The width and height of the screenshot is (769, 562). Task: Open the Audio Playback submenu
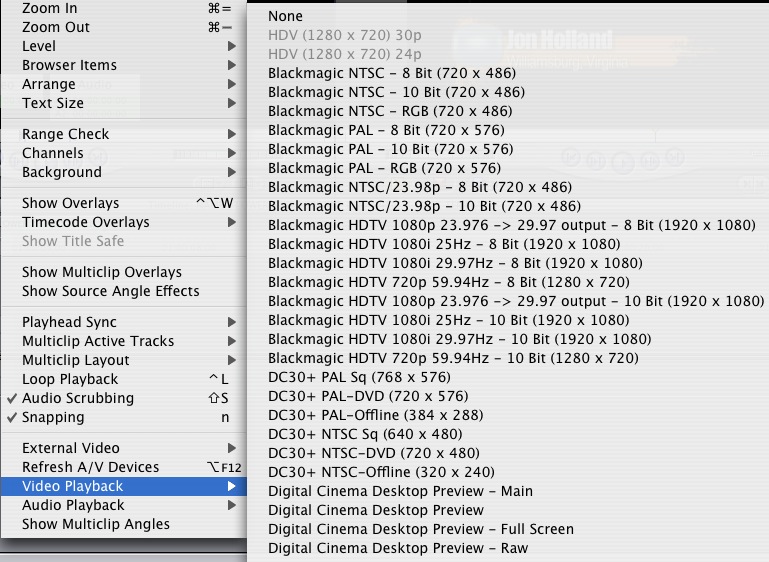[123, 506]
